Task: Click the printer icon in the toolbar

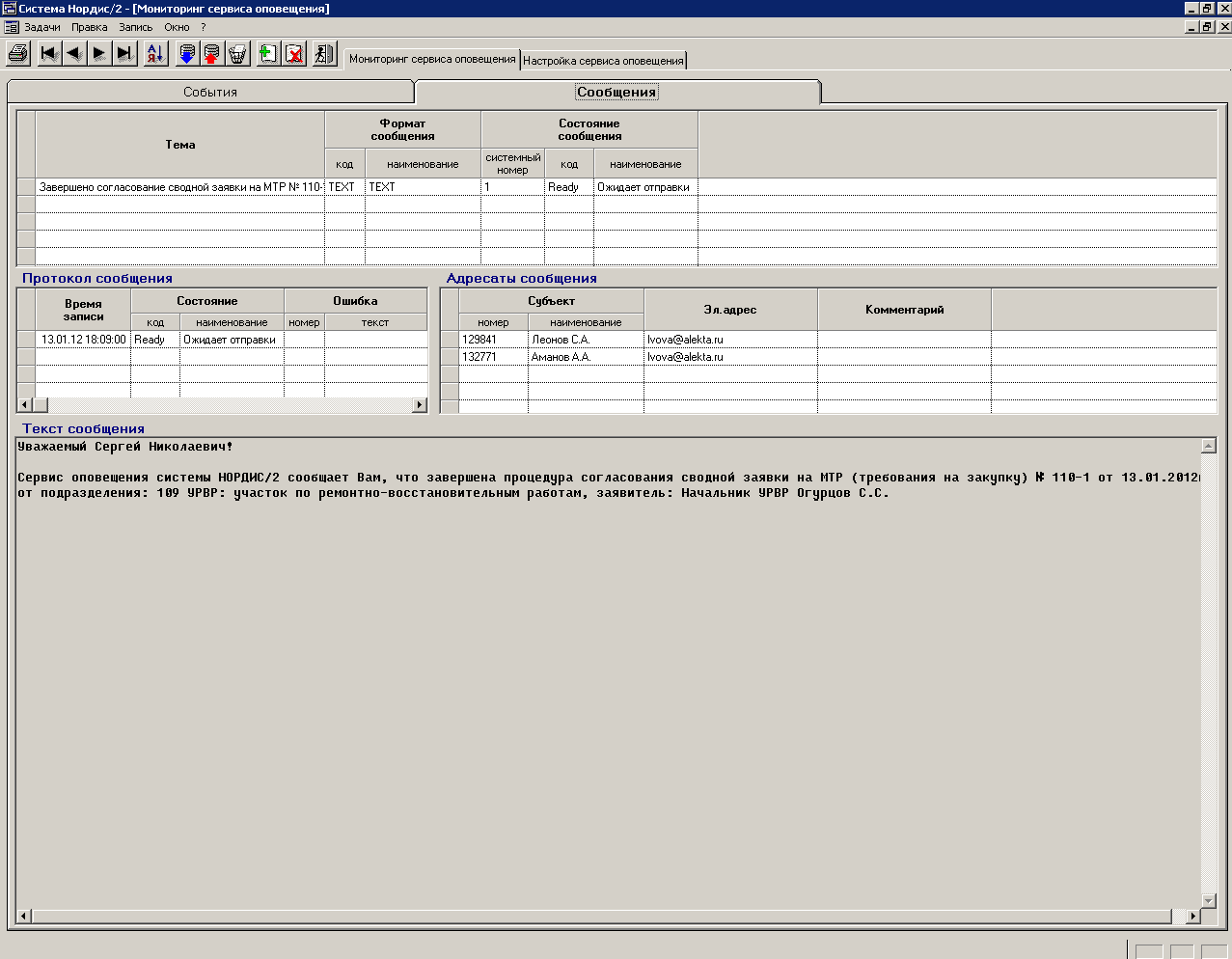Action: click(x=18, y=54)
